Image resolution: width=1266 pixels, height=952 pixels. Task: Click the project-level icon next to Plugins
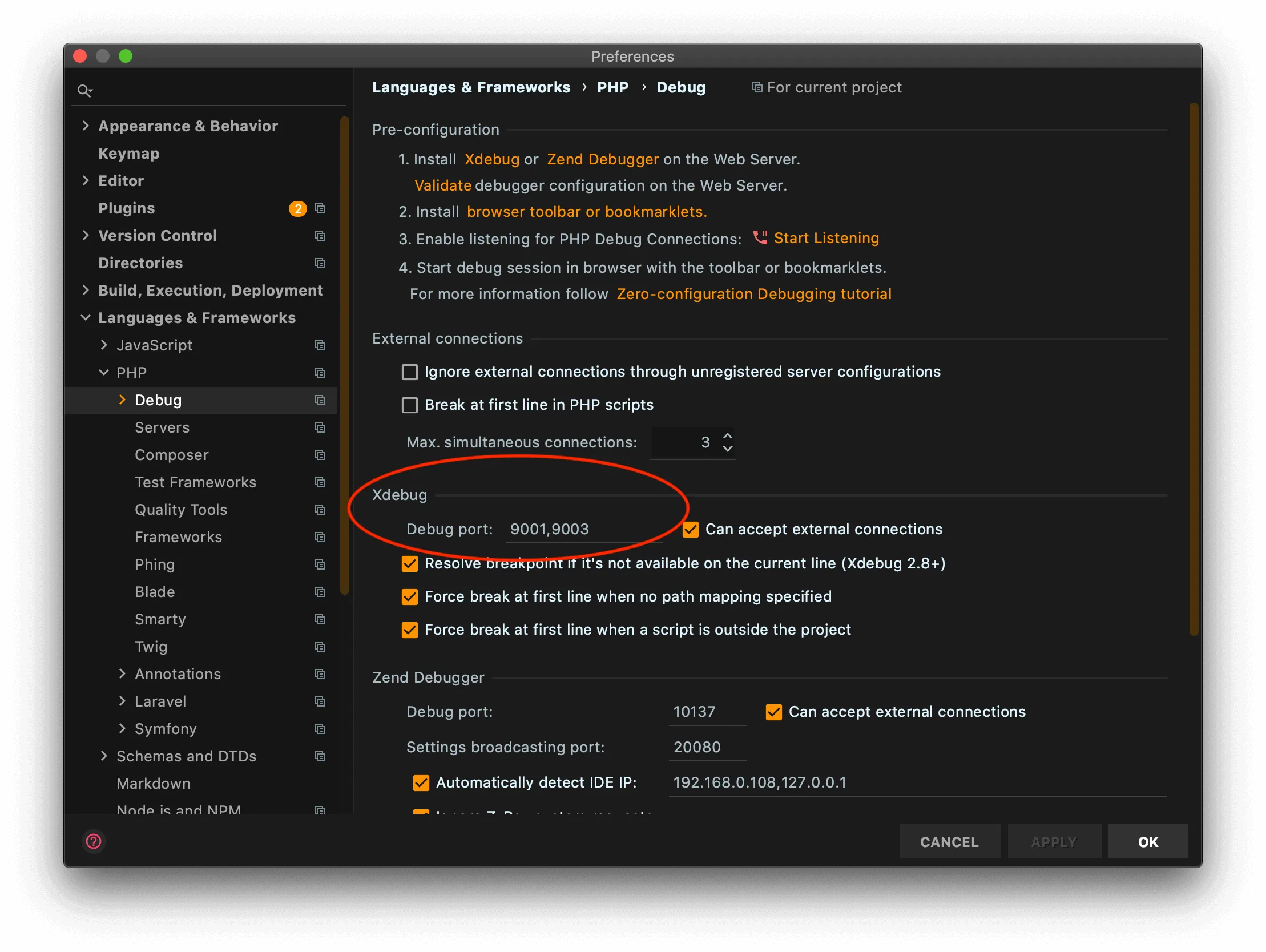[321, 208]
